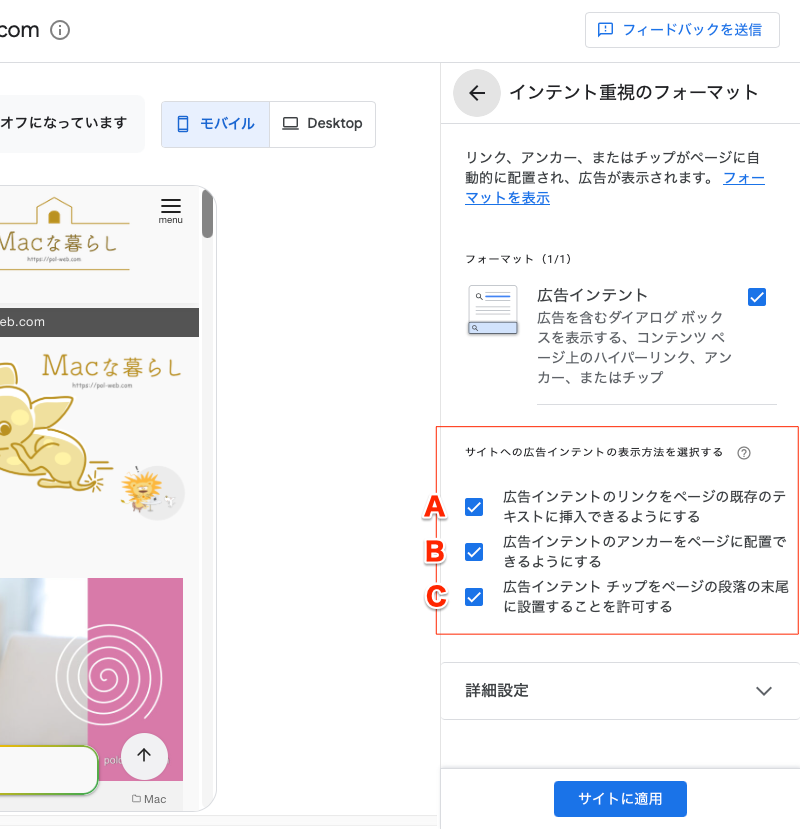This screenshot has width=800, height=829.
Task: Click the house logo in preview header
Action: (x=54, y=211)
